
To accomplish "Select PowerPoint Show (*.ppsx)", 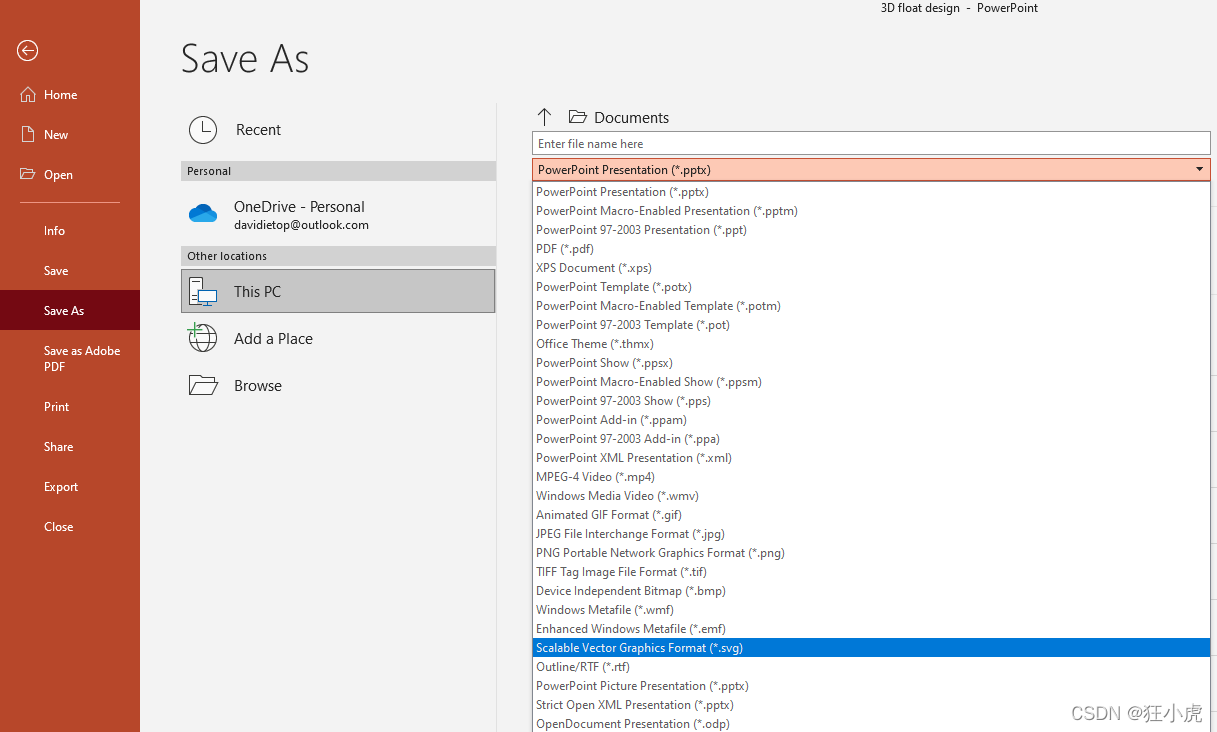I will [871, 362].
